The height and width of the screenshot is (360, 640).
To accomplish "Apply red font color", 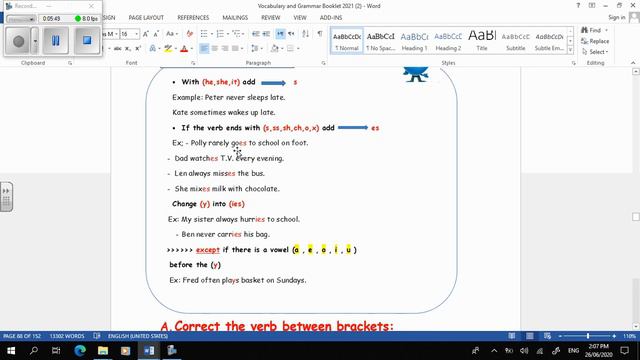I will (184, 49).
